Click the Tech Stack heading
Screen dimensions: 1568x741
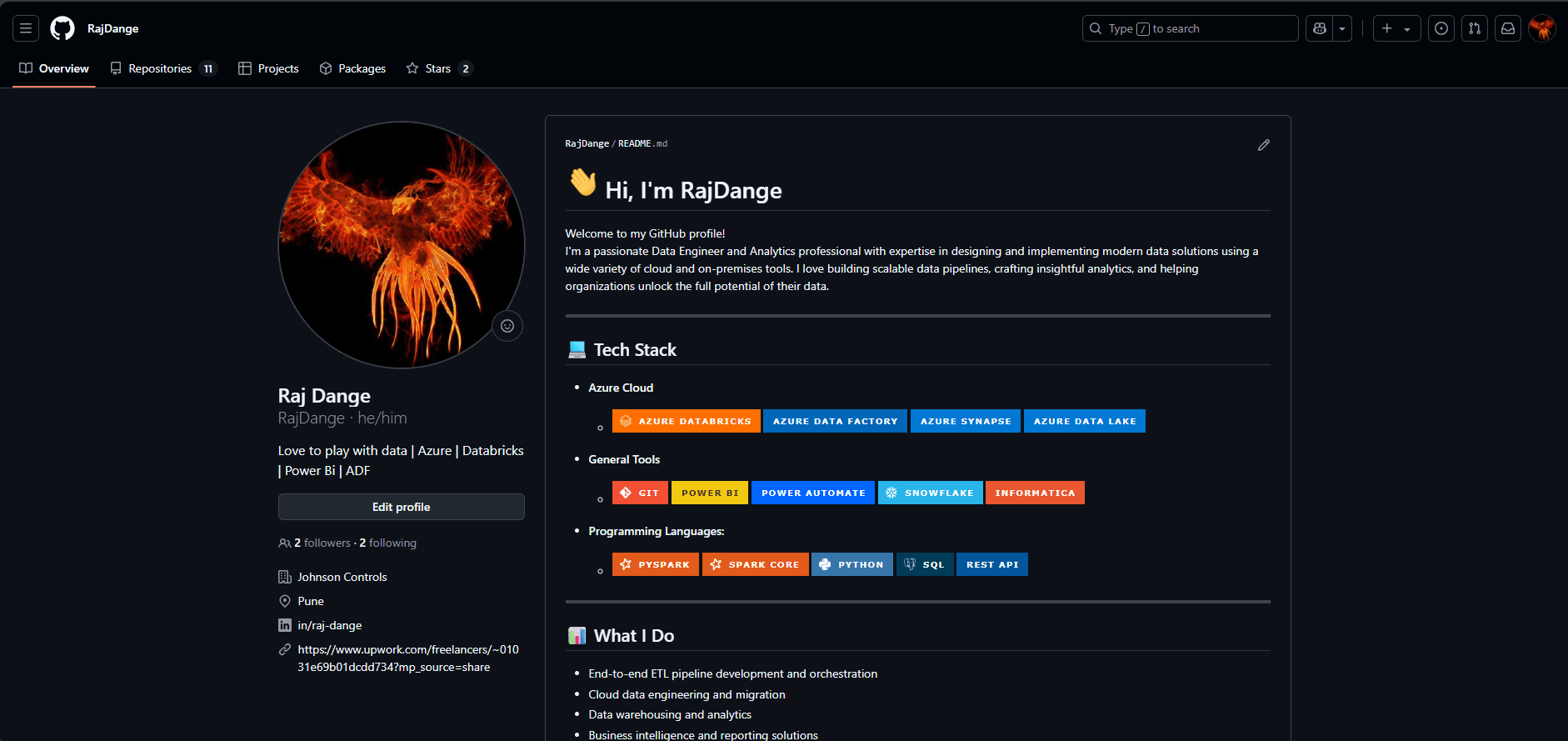(x=635, y=350)
